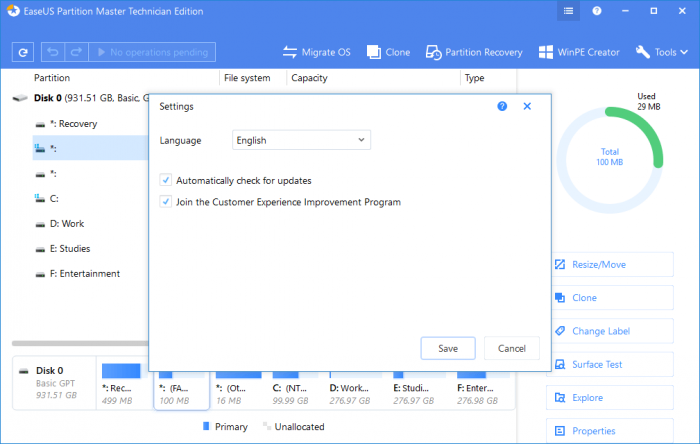Close the Settings dialog with the X

click(527, 106)
